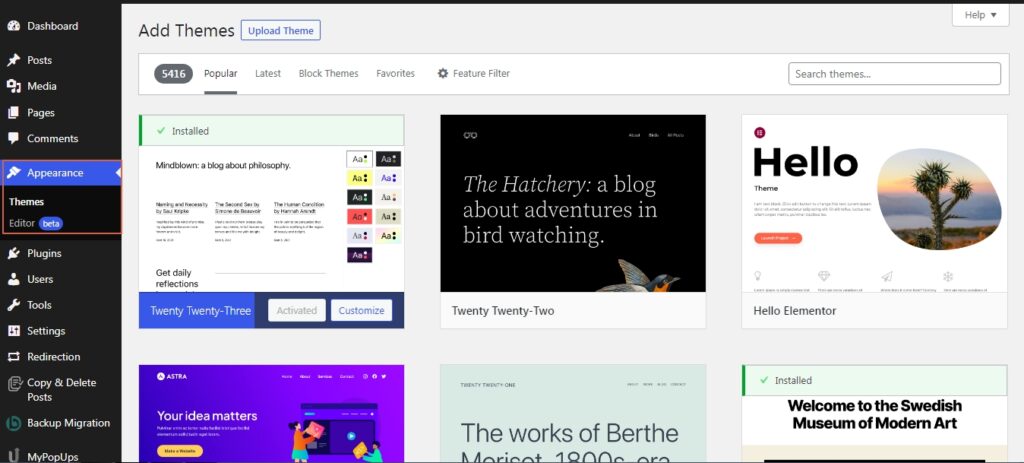The height and width of the screenshot is (463, 1024).
Task: Switch to the Favorites tab
Action: (x=396, y=74)
